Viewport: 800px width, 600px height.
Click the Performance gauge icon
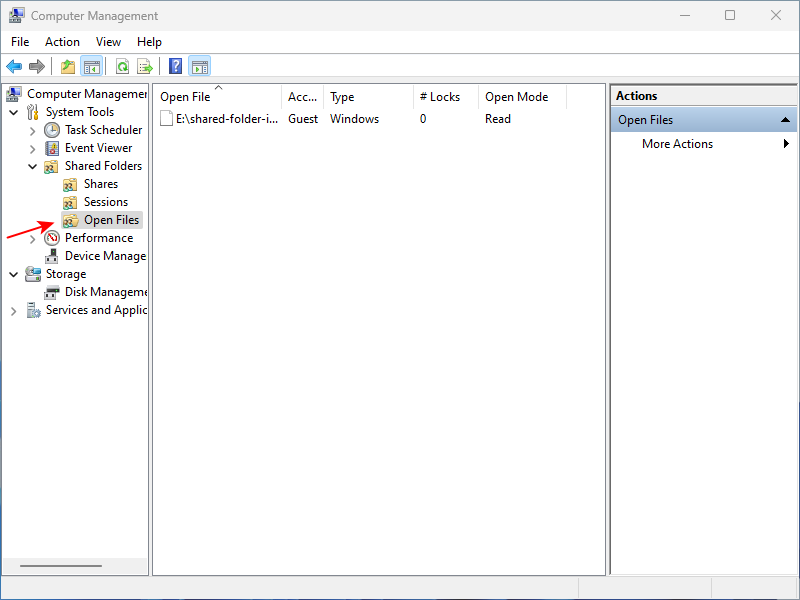coord(52,238)
